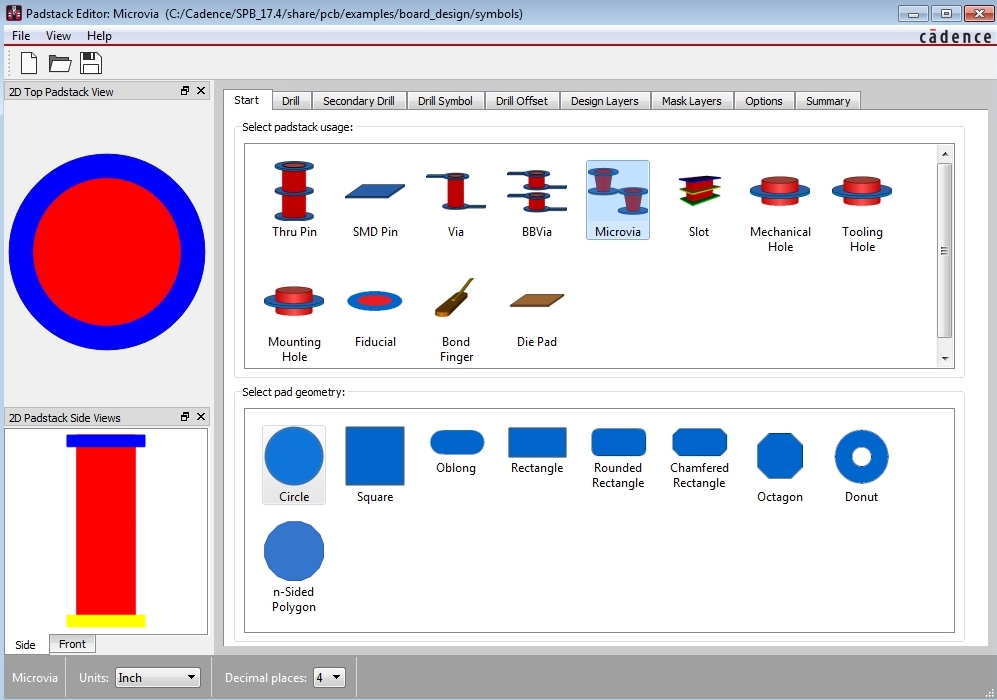Click the Save floppy disk icon
The image size is (997, 700).
pyautogui.click(x=91, y=64)
